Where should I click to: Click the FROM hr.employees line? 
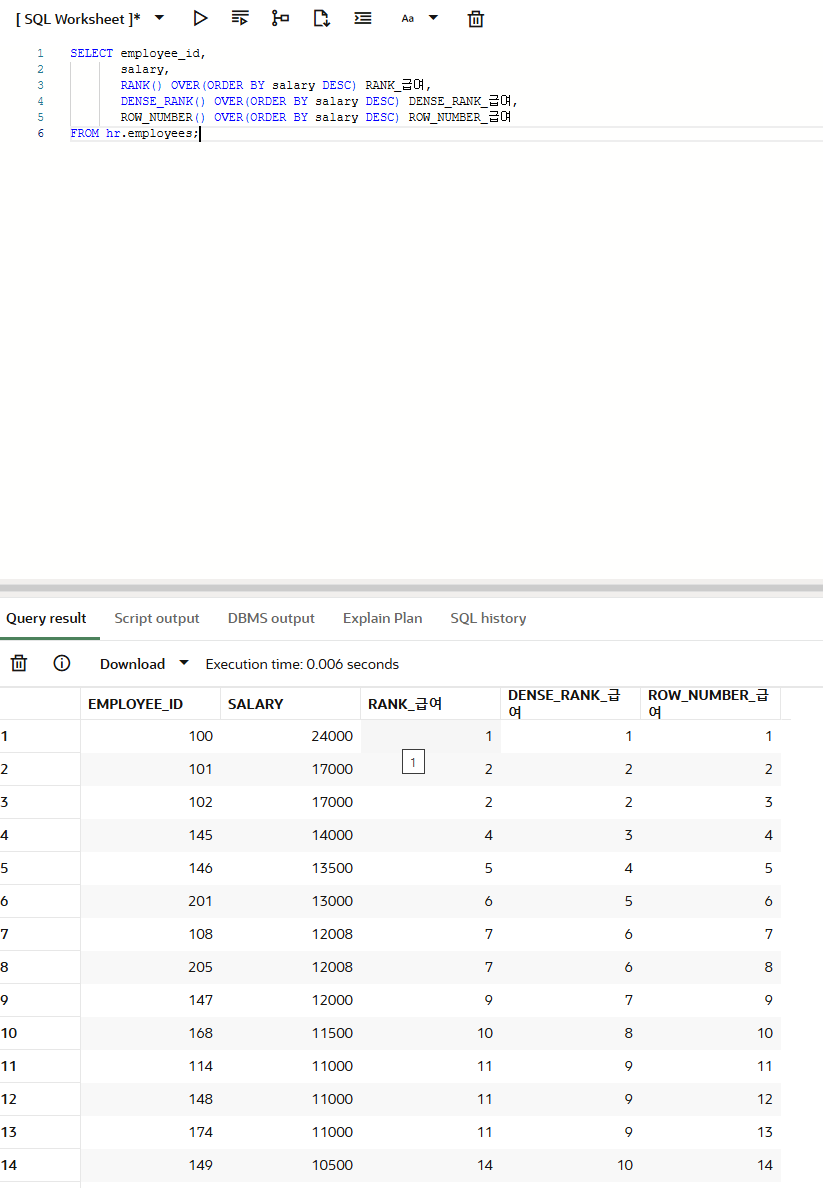coord(134,133)
